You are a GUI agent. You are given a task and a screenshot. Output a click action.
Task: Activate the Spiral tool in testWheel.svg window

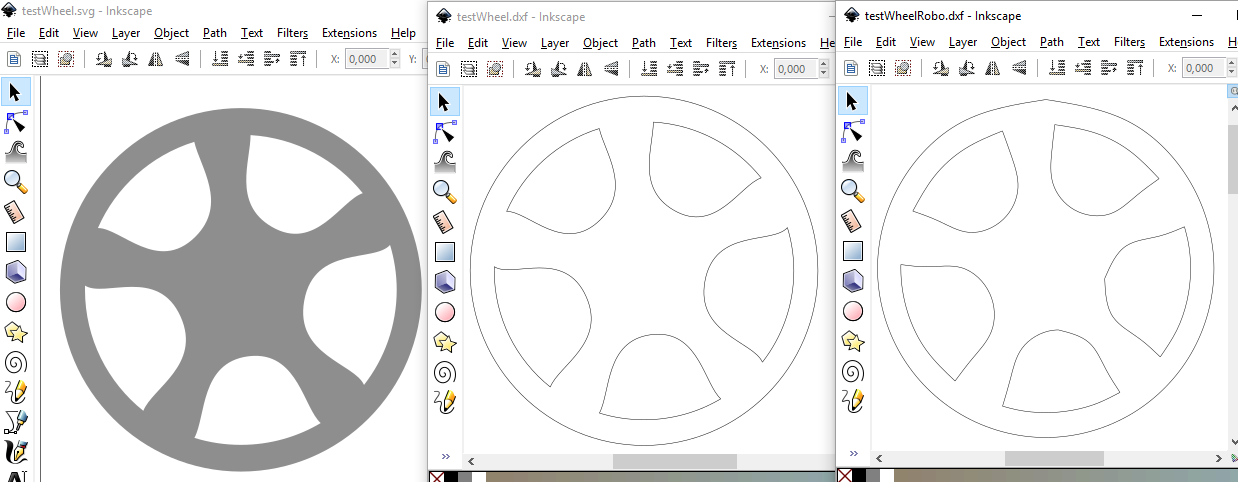point(15,362)
